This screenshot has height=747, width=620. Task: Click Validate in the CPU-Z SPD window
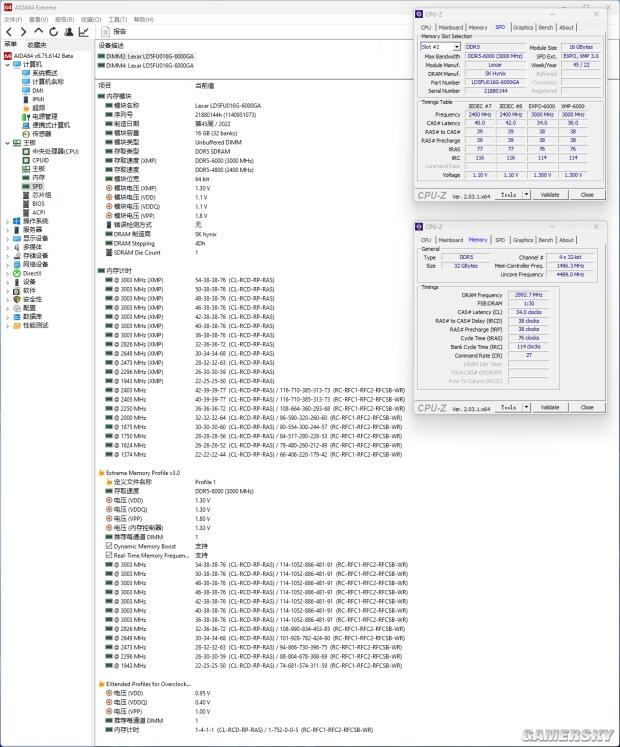[550, 195]
